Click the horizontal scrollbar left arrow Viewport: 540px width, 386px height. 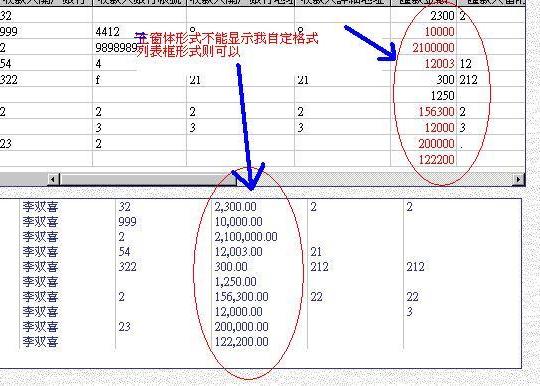point(53,179)
